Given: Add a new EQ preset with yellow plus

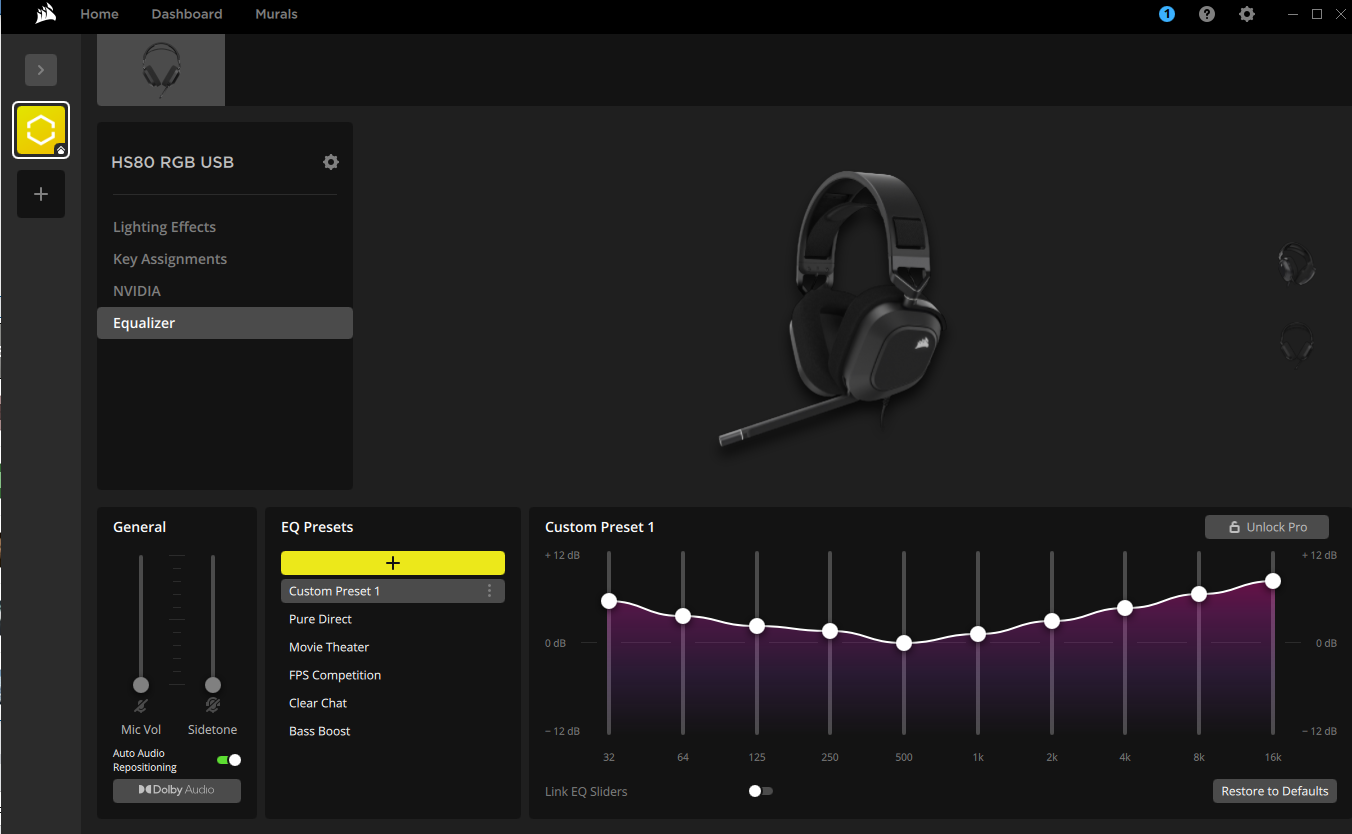Looking at the screenshot, I should [393, 563].
